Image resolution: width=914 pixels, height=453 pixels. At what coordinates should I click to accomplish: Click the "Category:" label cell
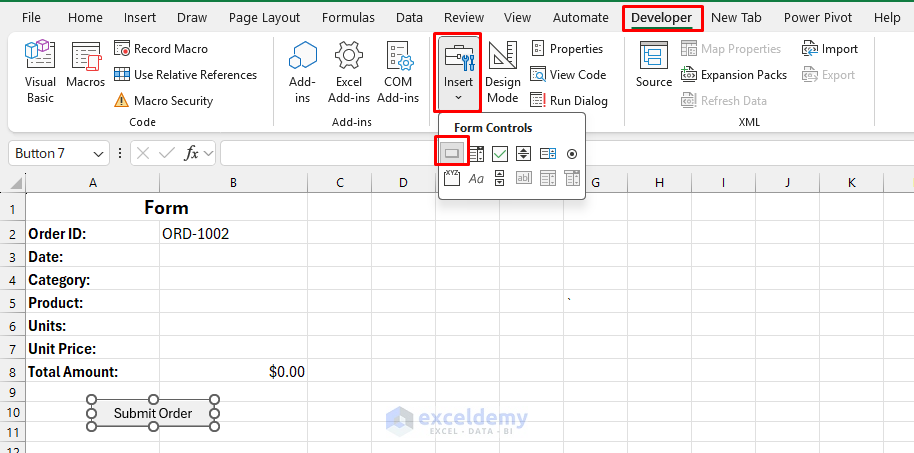pyautogui.click(x=93, y=280)
